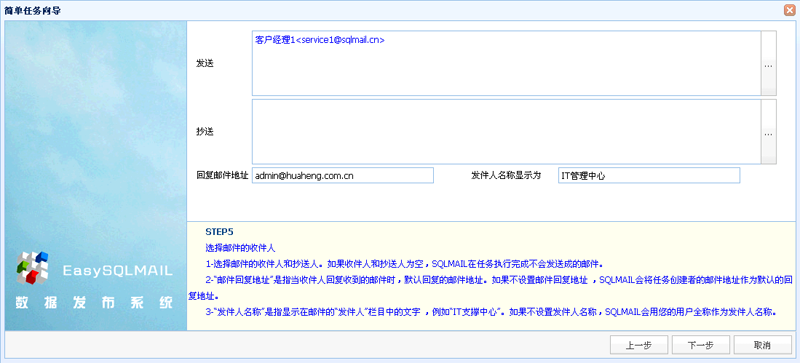800x363 pixels.
Task: Click the 抄送 label
Action: 205,132
